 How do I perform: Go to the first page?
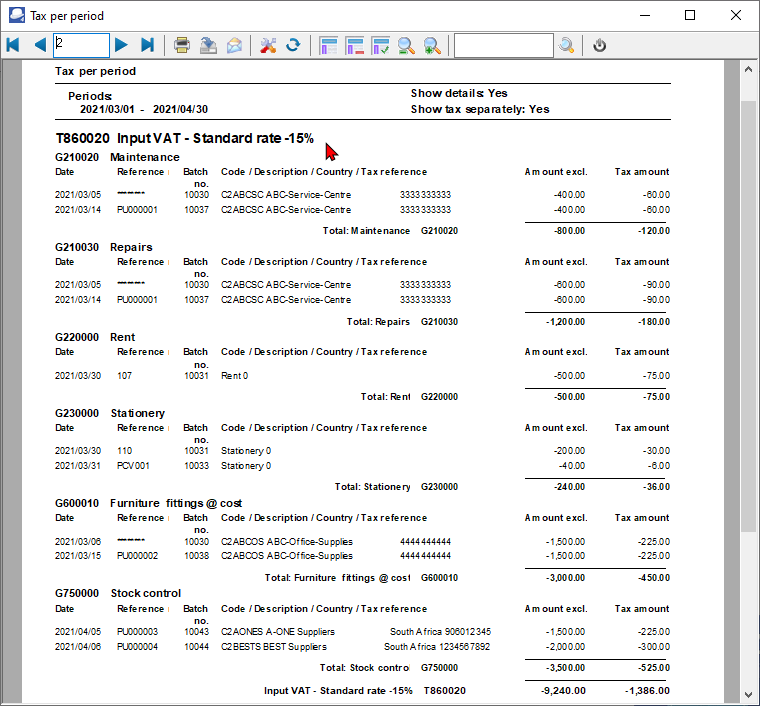[13, 45]
